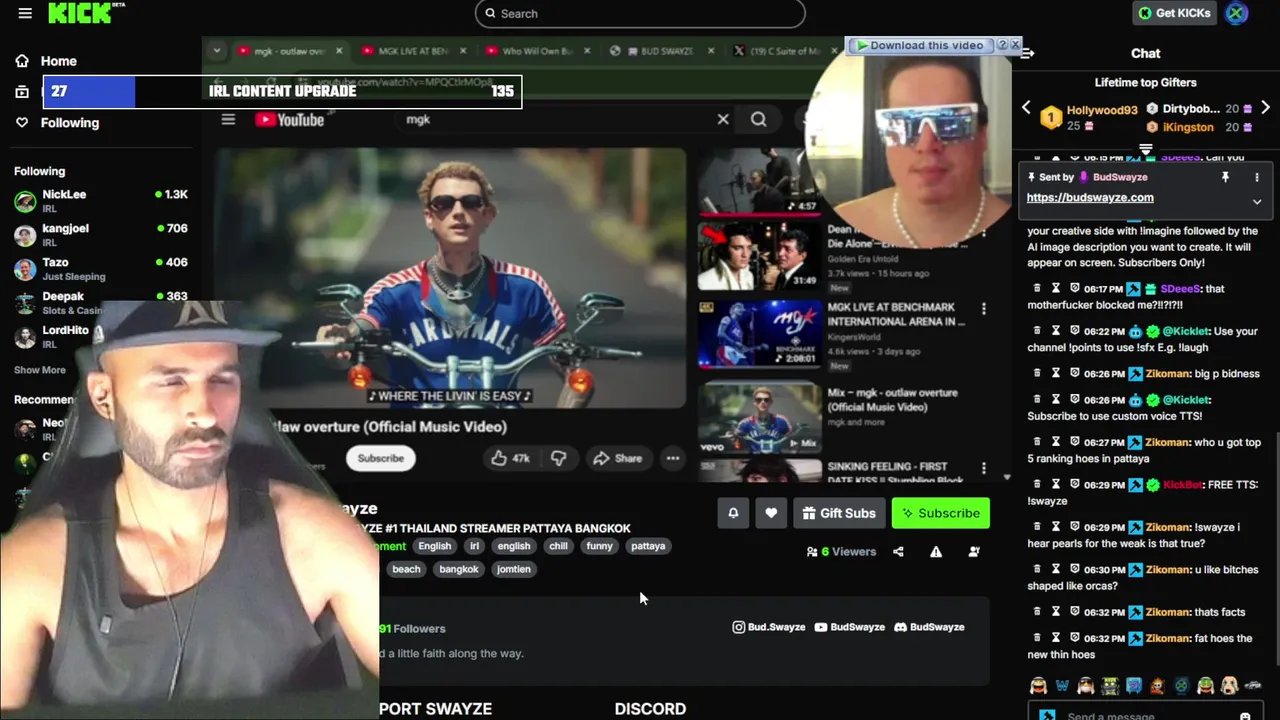
Task: Open kangjoel's followed channel
Action: (100, 235)
